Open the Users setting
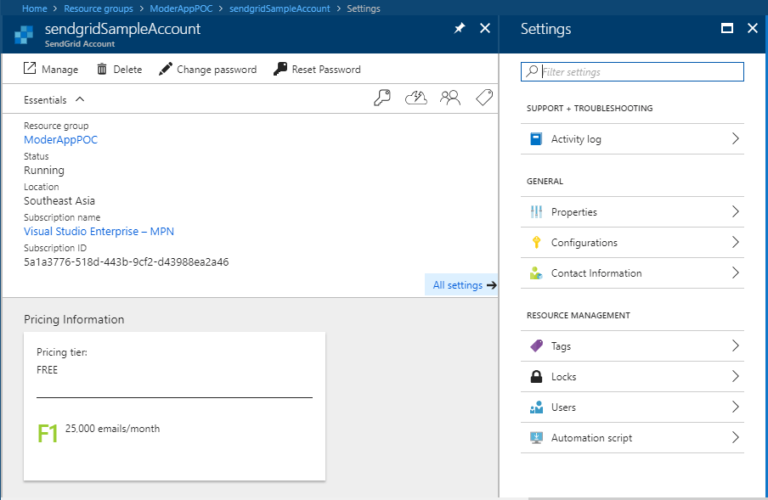768x500 pixels. click(632, 407)
